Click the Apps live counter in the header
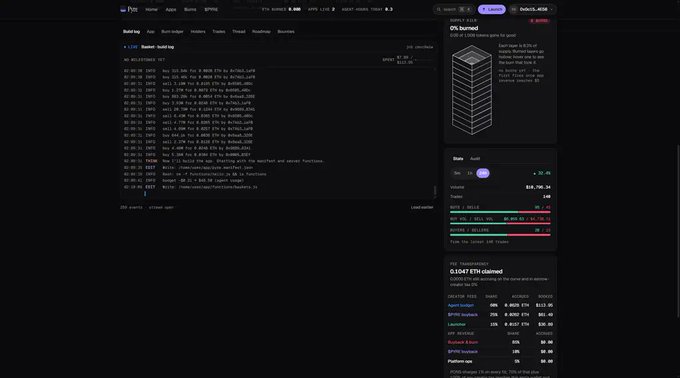 [x=321, y=9]
